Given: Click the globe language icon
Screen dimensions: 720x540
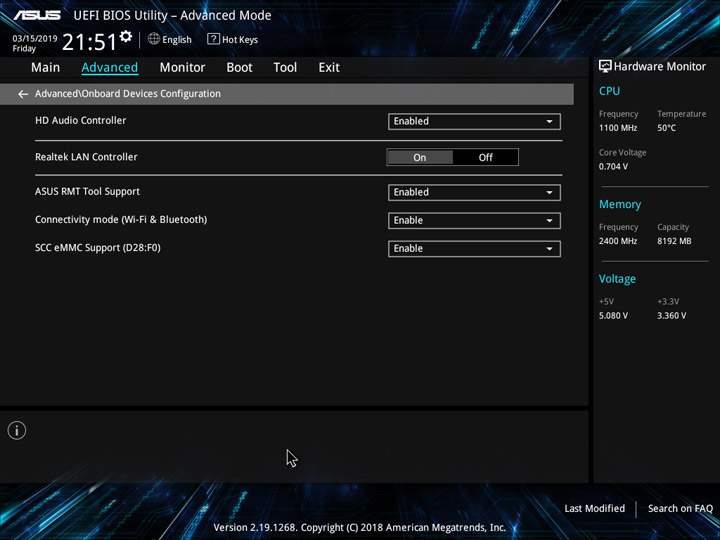Looking at the screenshot, I should (154, 39).
